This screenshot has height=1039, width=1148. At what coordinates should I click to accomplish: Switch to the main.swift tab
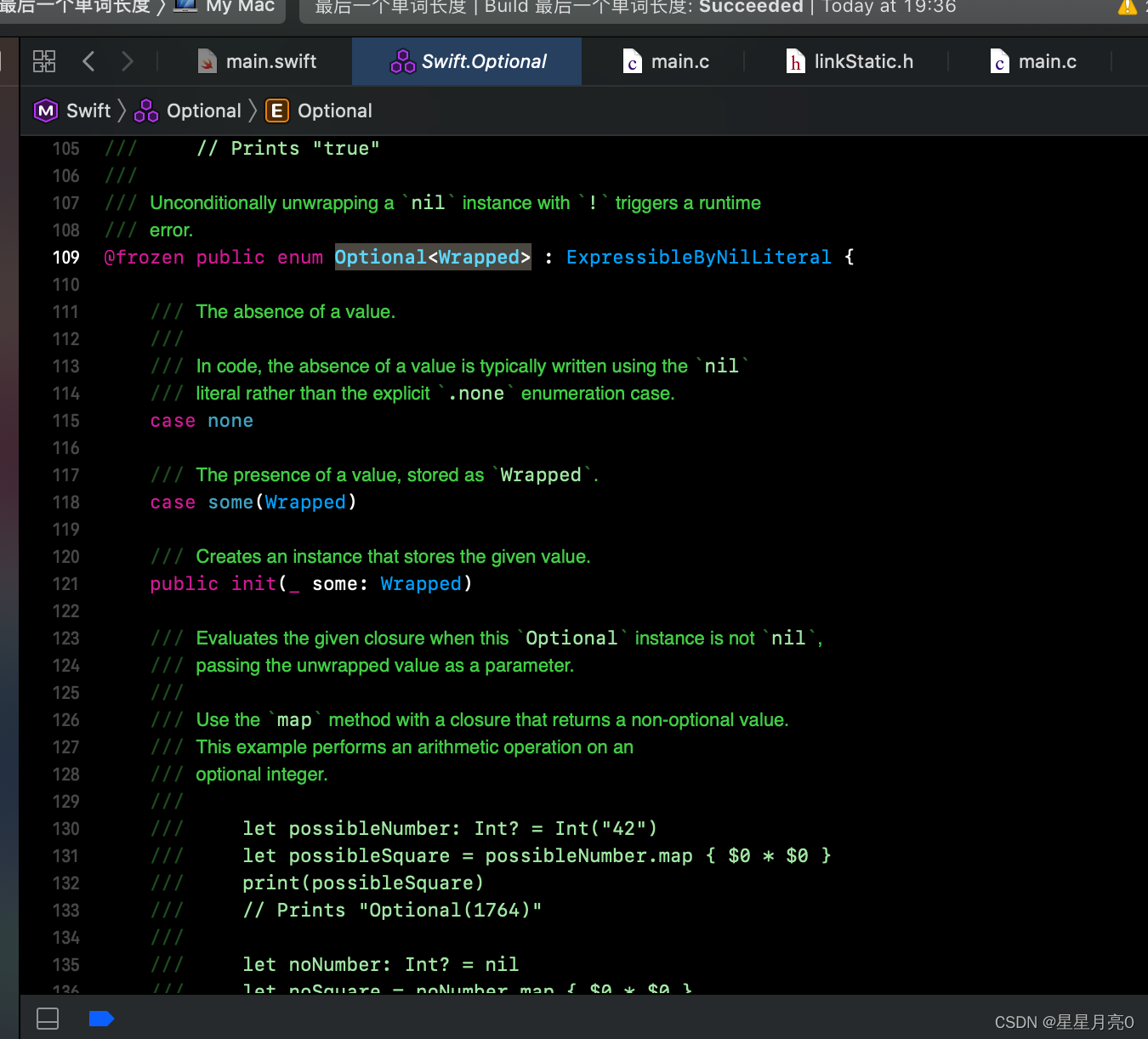[x=257, y=61]
